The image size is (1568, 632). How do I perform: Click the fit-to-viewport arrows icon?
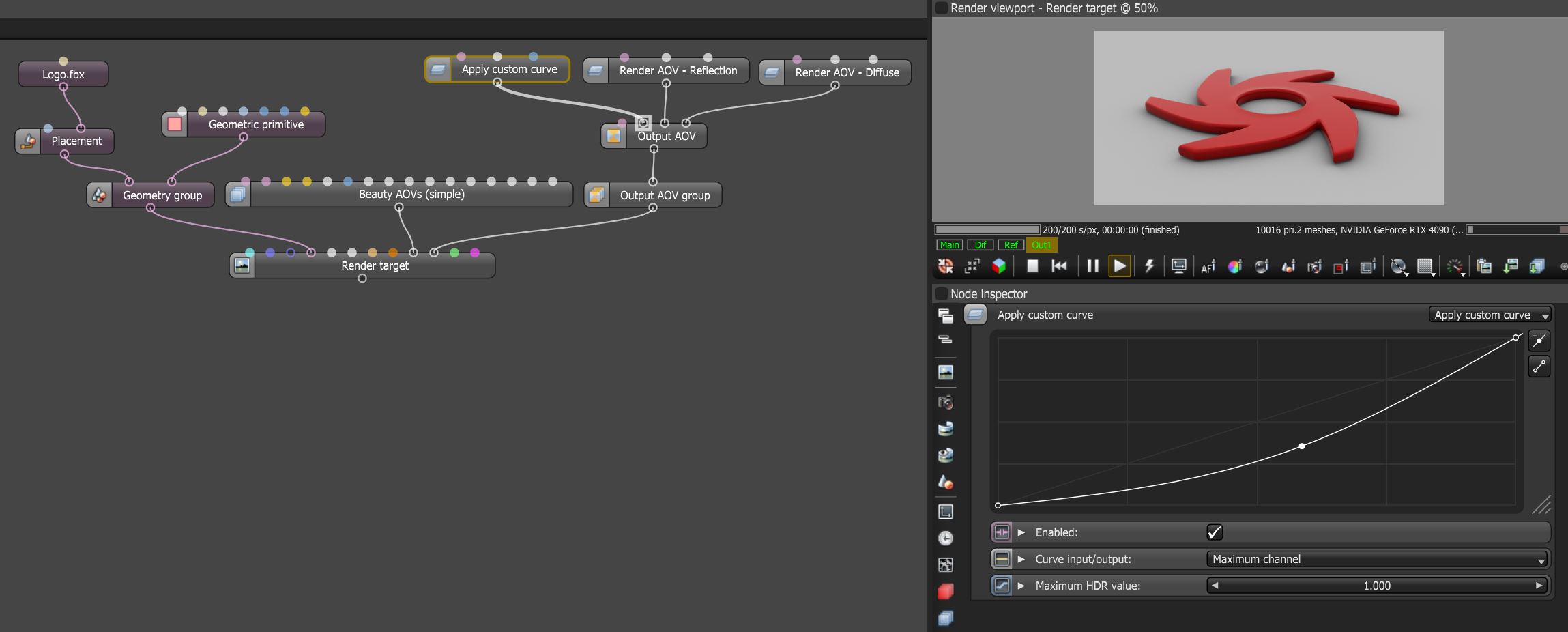pos(972,266)
